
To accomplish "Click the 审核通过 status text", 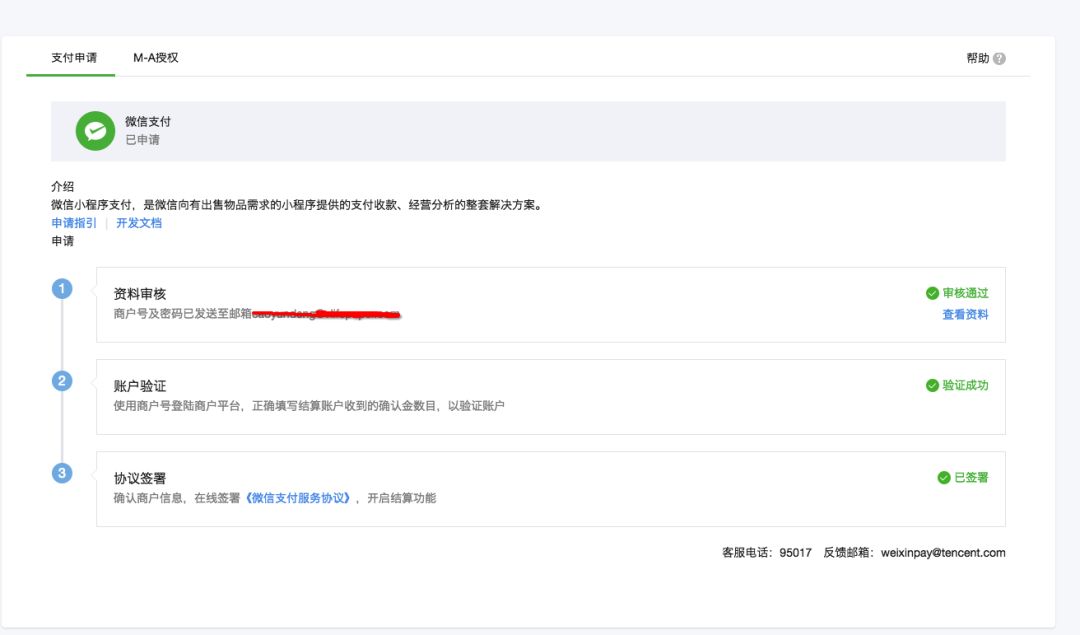I will (965, 293).
